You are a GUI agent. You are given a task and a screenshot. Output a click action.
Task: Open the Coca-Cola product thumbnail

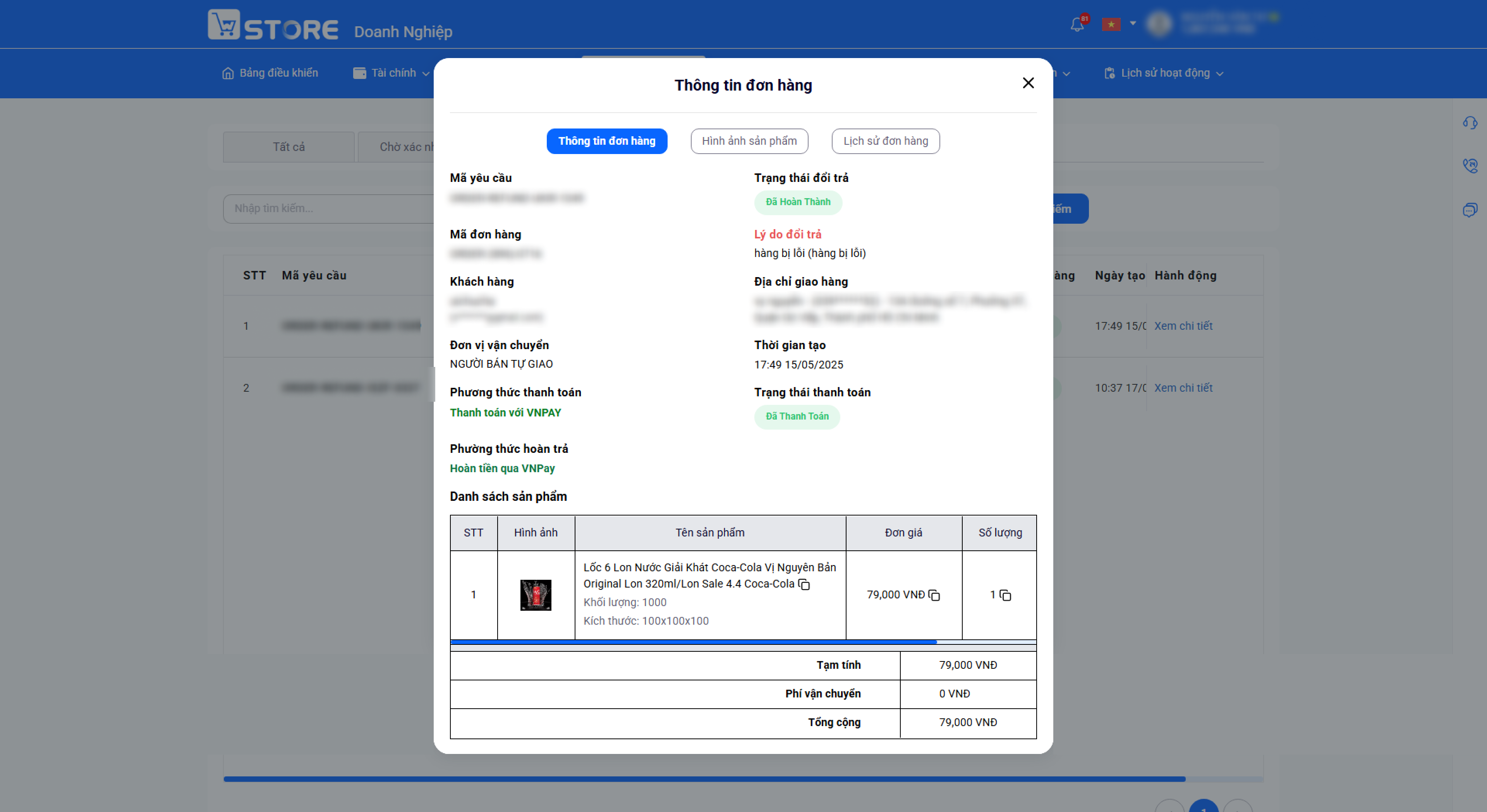536,595
